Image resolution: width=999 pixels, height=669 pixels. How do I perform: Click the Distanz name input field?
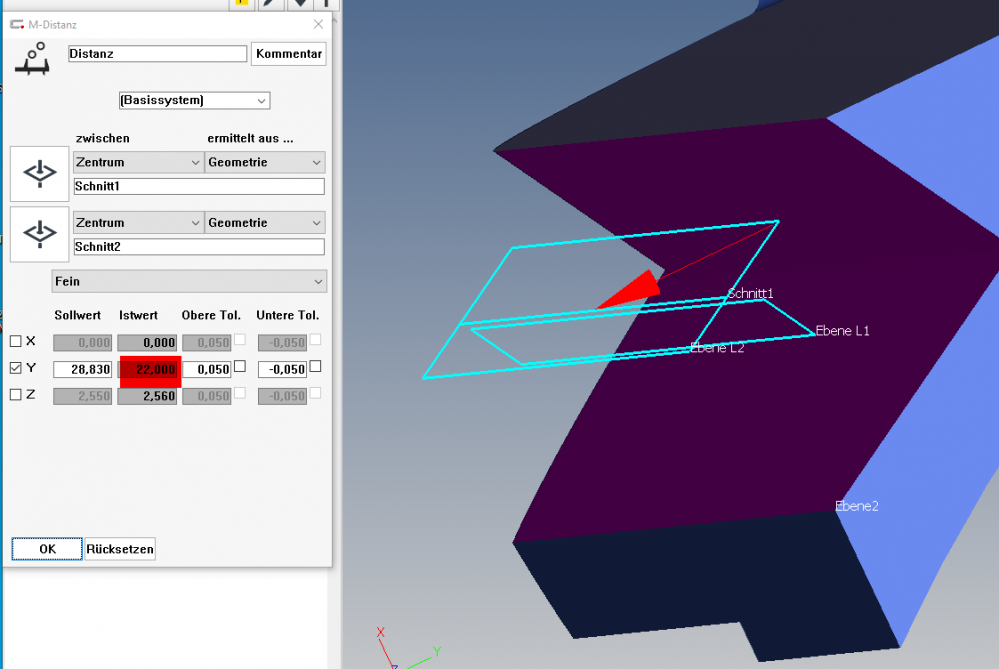pos(157,54)
